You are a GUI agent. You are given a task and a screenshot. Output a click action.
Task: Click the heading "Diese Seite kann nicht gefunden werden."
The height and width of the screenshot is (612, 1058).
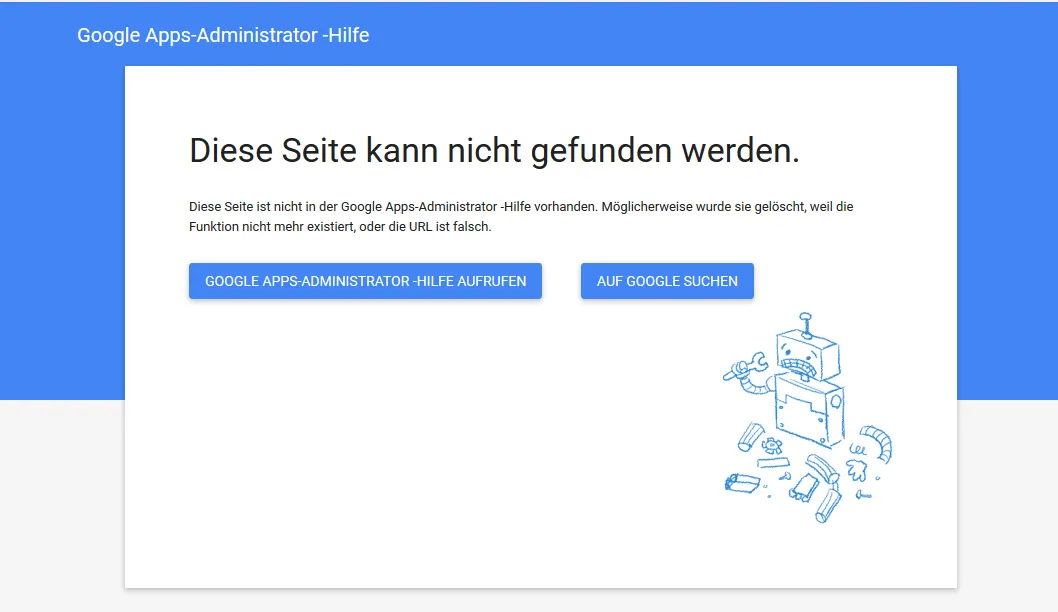pos(494,150)
